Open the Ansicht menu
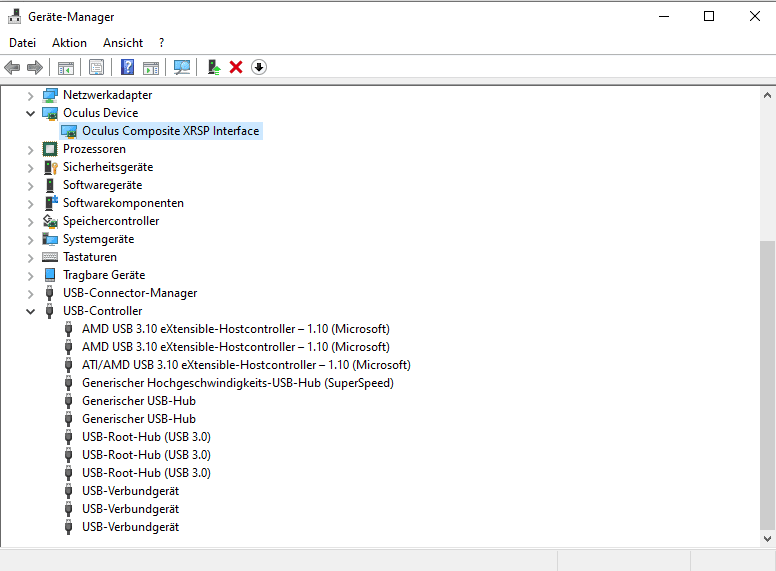Viewport: 776px width, 571px height. point(123,43)
